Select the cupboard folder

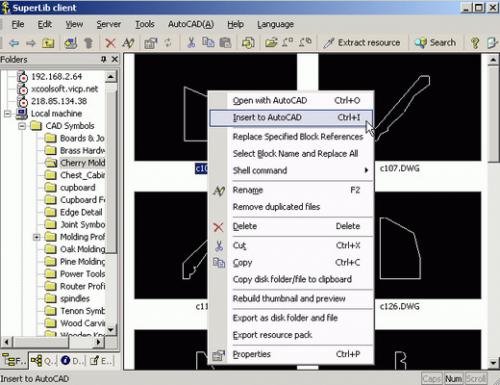tap(78, 188)
